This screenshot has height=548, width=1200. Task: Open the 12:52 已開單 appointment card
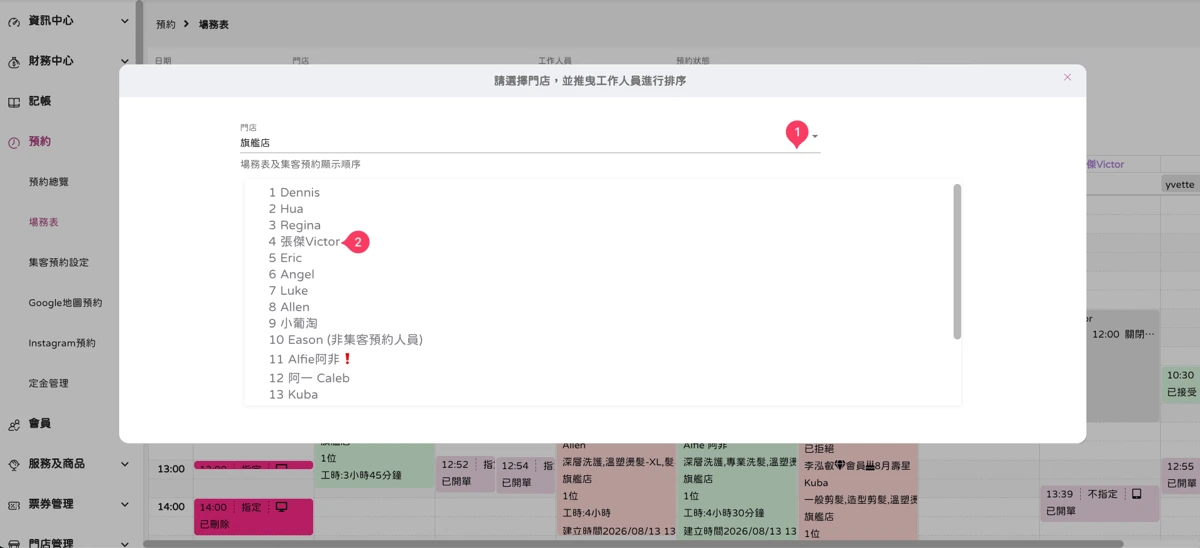click(465, 474)
